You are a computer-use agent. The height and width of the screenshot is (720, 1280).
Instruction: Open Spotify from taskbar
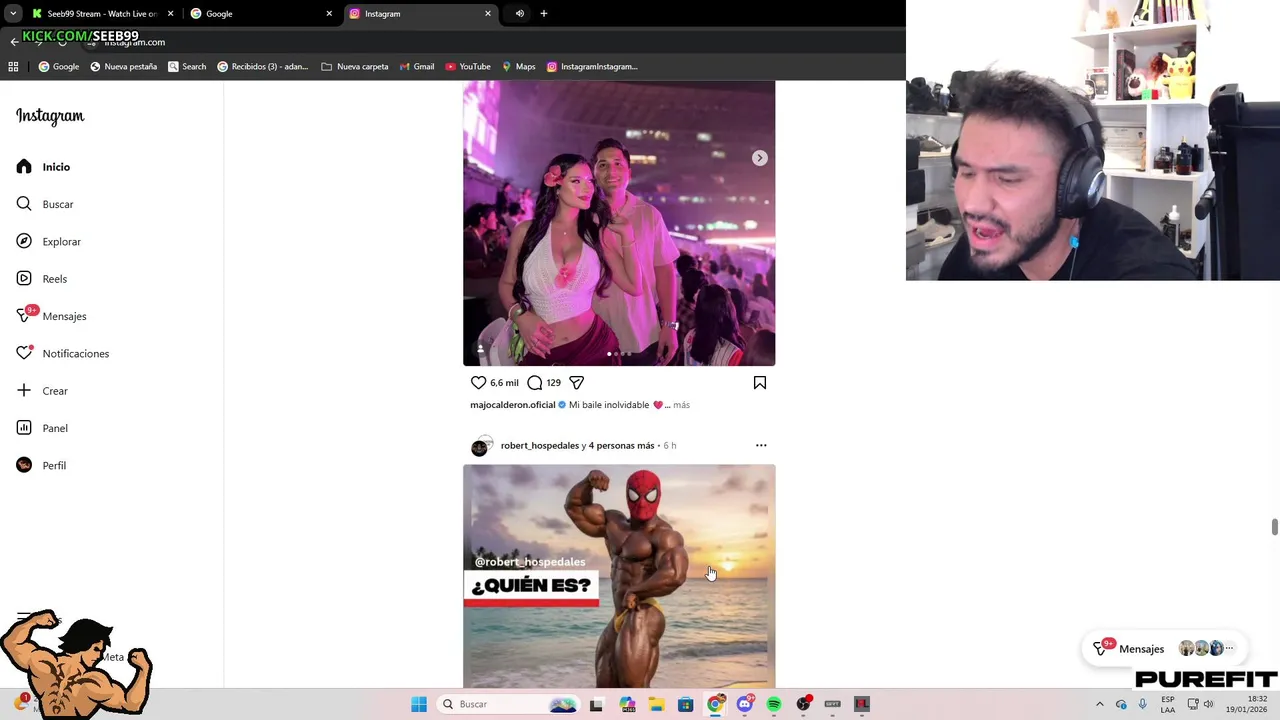coord(774,704)
